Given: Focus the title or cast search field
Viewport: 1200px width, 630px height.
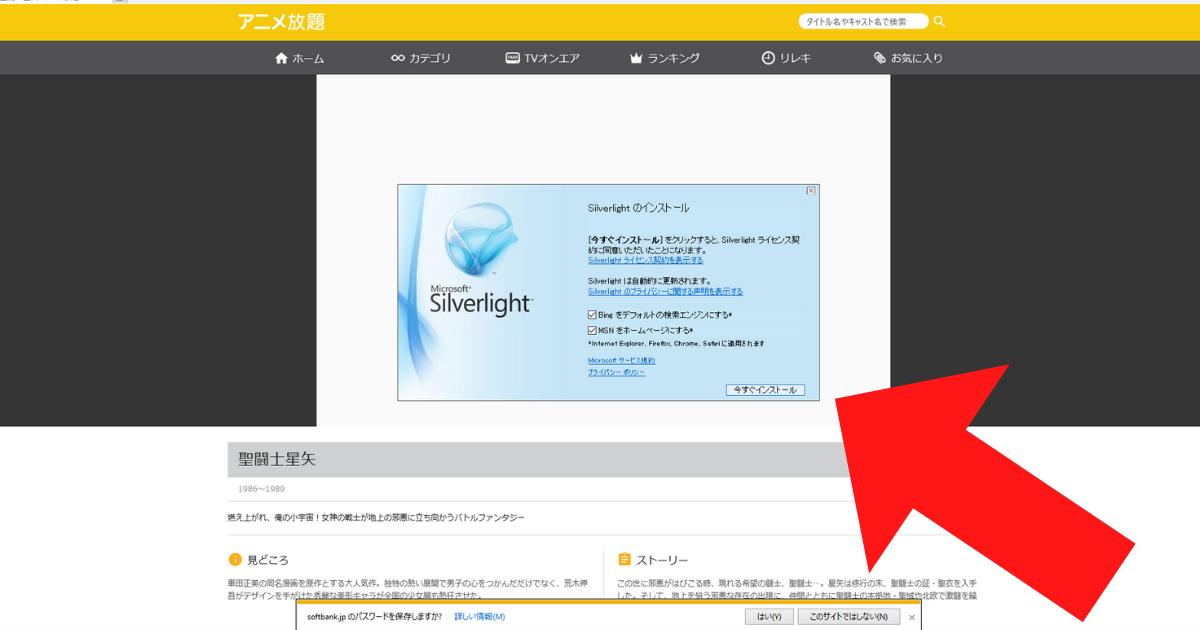Looking at the screenshot, I should pyautogui.click(x=863, y=22).
